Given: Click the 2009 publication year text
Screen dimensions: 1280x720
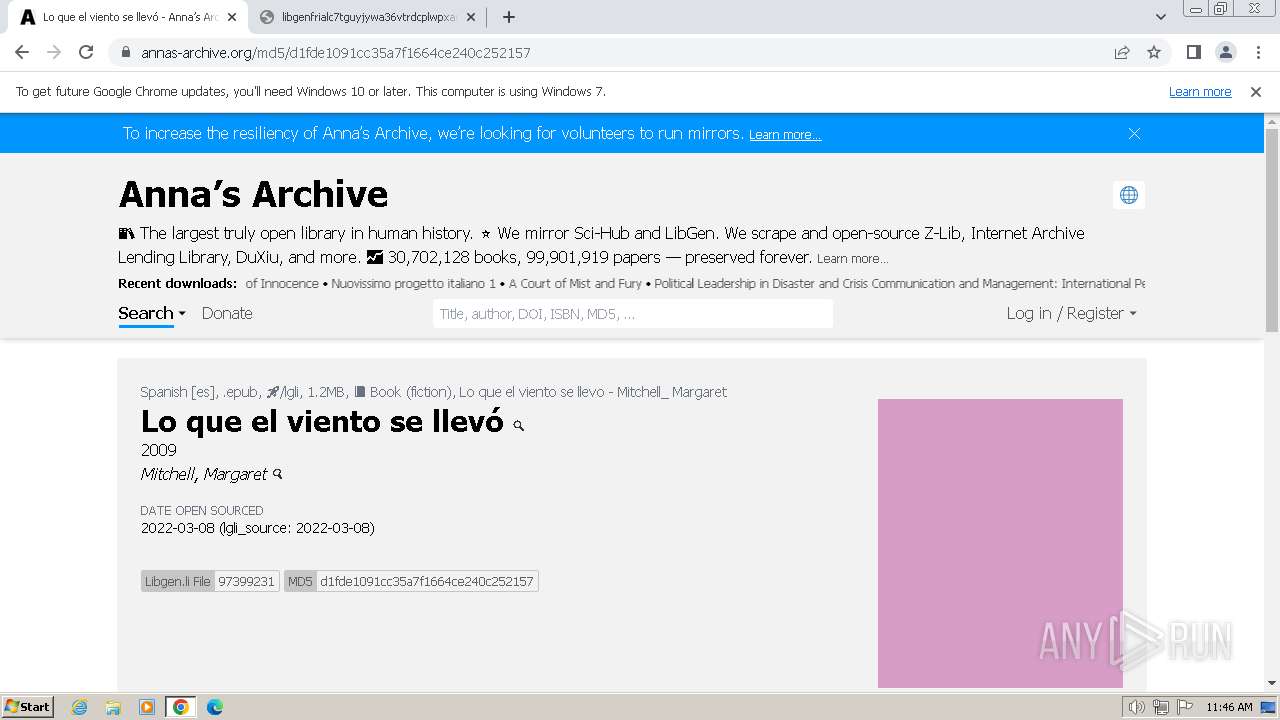Looking at the screenshot, I should (158, 450).
